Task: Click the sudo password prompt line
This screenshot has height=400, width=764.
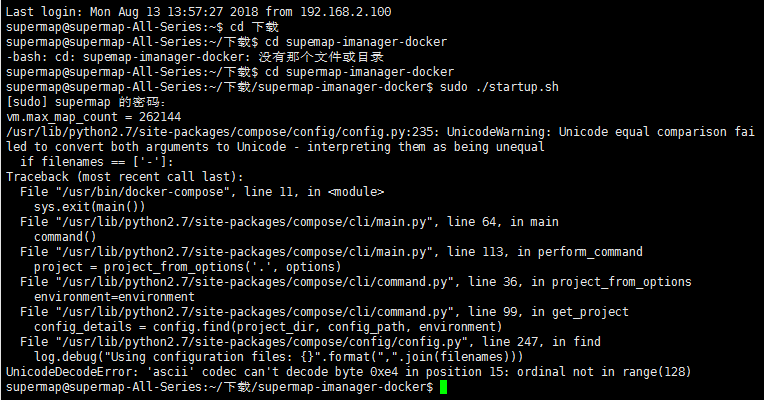Action: [x=86, y=102]
